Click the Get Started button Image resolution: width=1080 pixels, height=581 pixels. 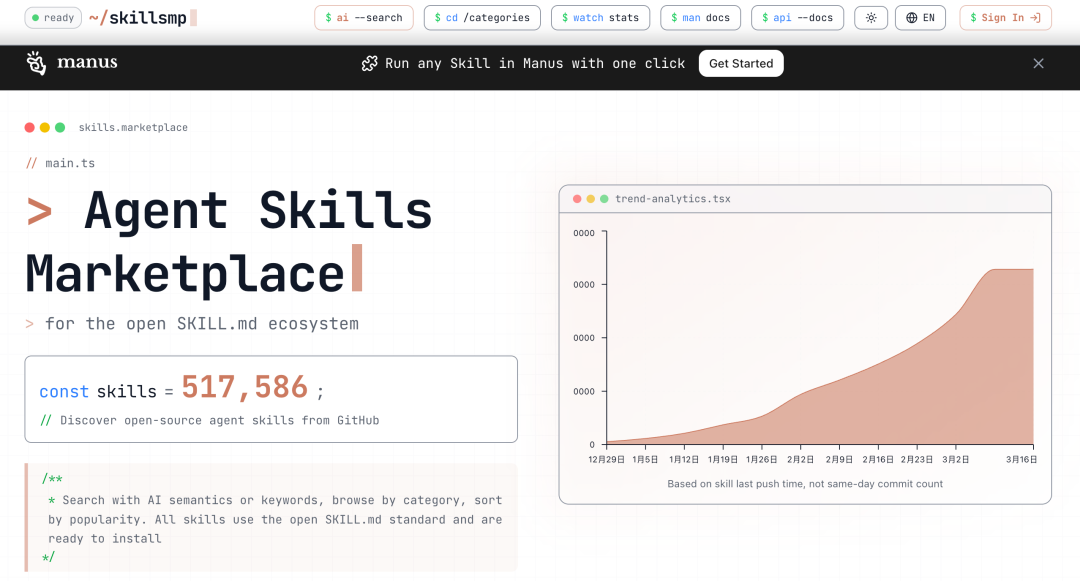click(x=741, y=63)
